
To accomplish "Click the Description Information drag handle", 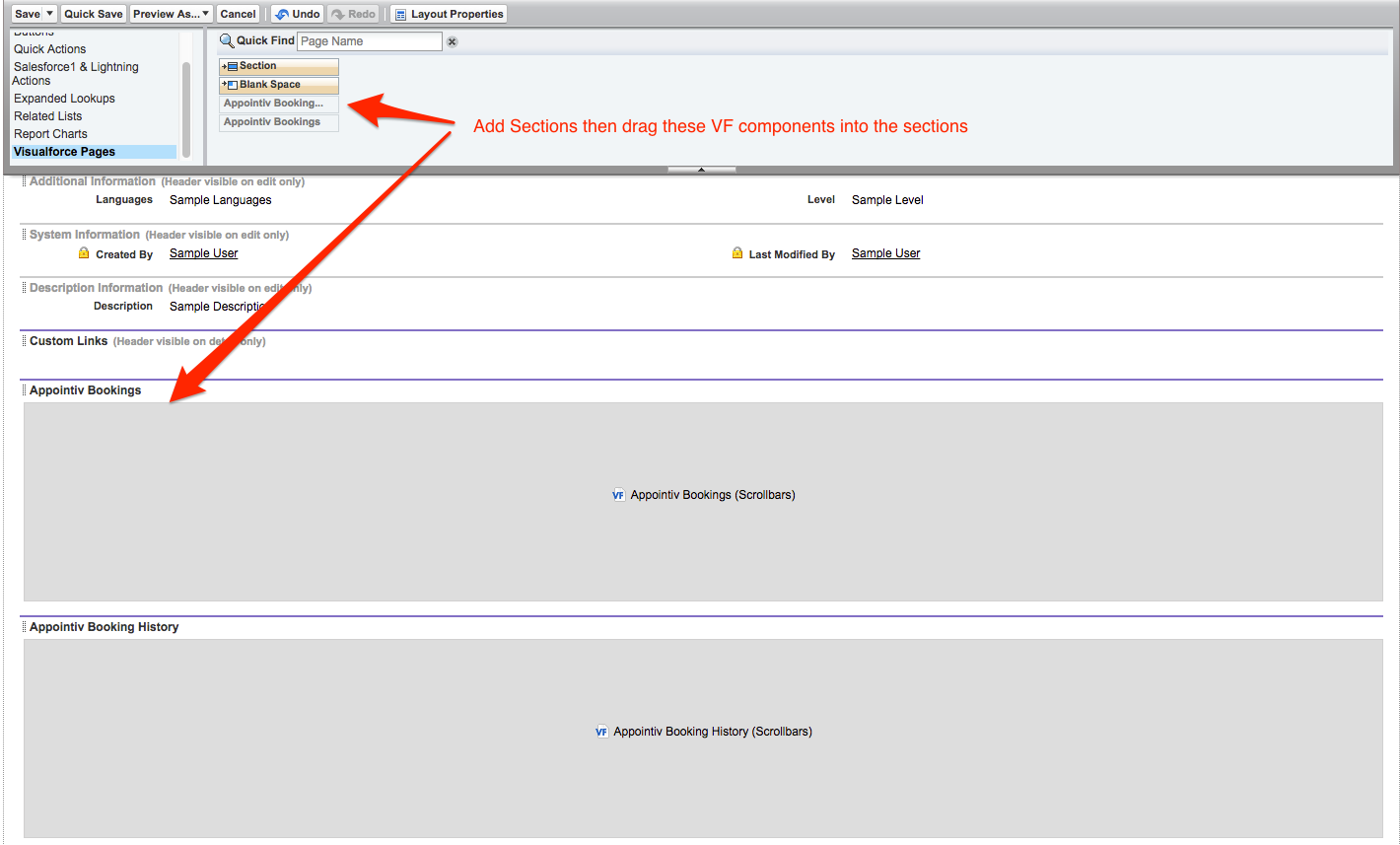I will [25, 288].
